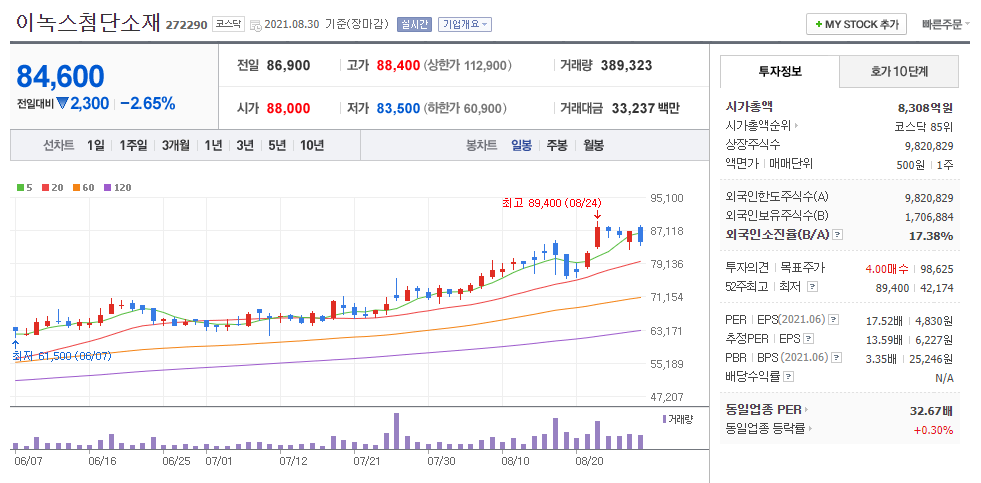The width and height of the screenshot is (981, 483).
Task: Click the 실시간 button
Action: (x=414, y=24)
